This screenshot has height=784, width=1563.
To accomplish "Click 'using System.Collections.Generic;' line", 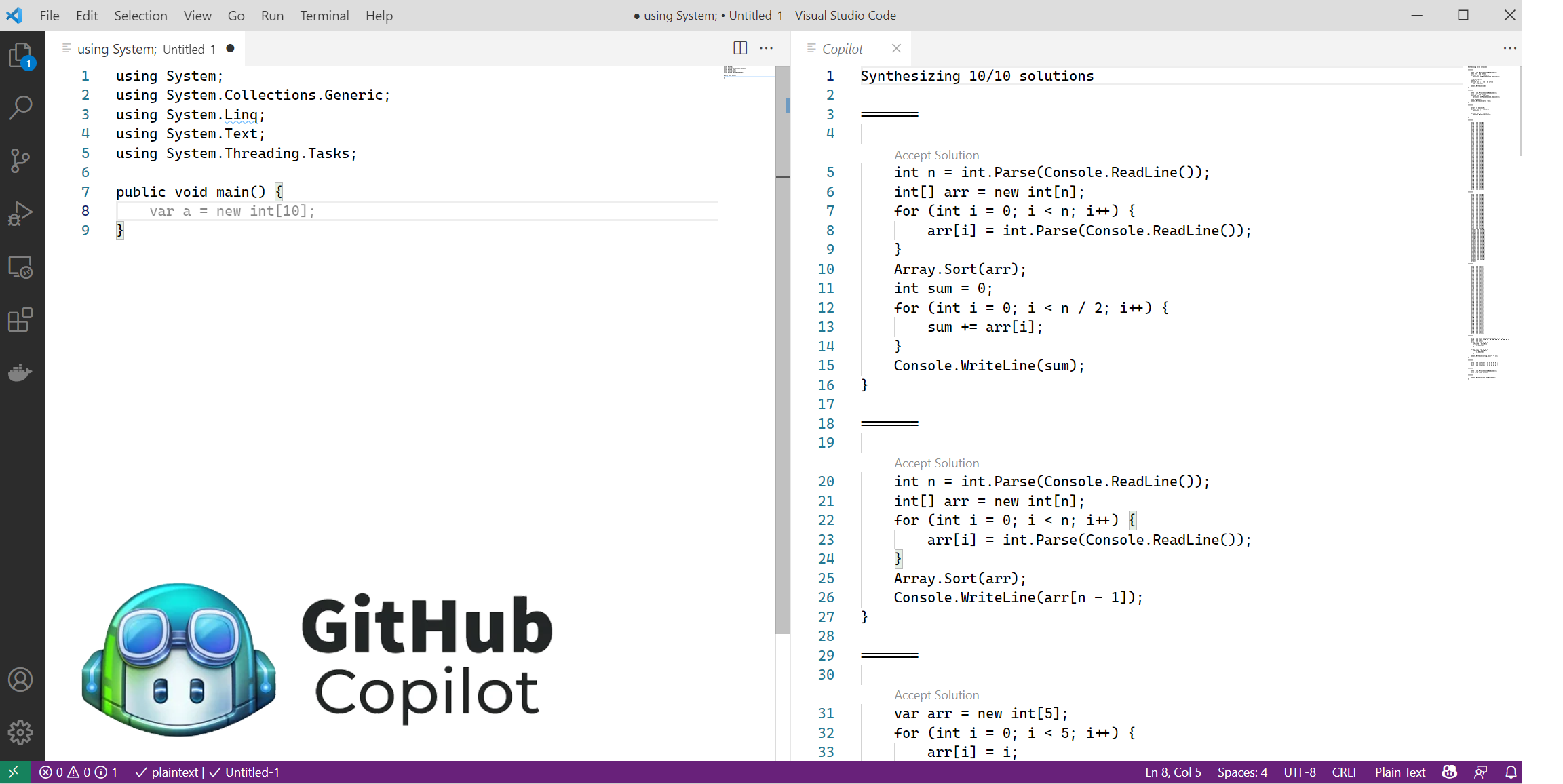I will pos(253,95).
